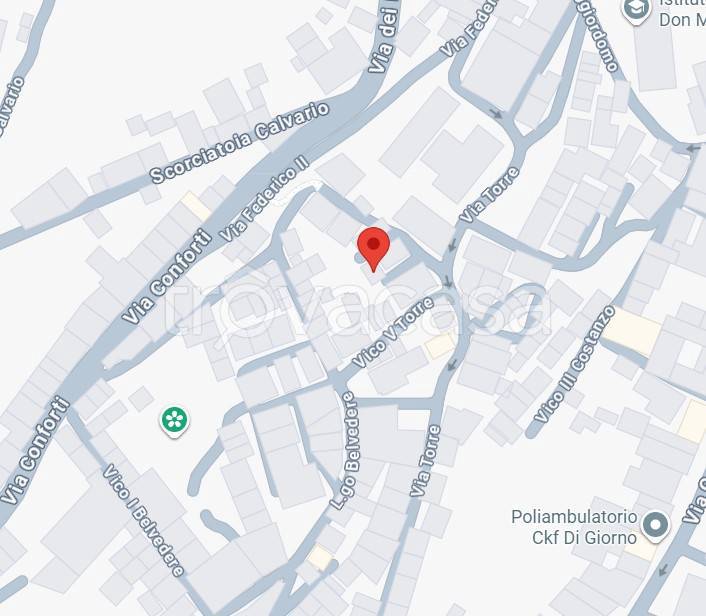Open the Poliambulatorio Ckf Di Giorno marker
The image size is (706, 616).
coord(656,525)
